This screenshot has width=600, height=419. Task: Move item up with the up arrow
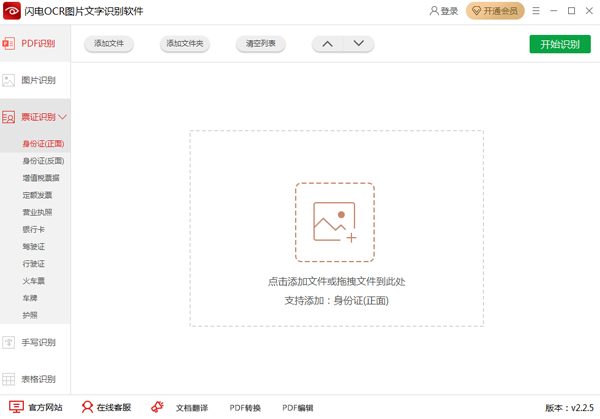coord(328,44)
